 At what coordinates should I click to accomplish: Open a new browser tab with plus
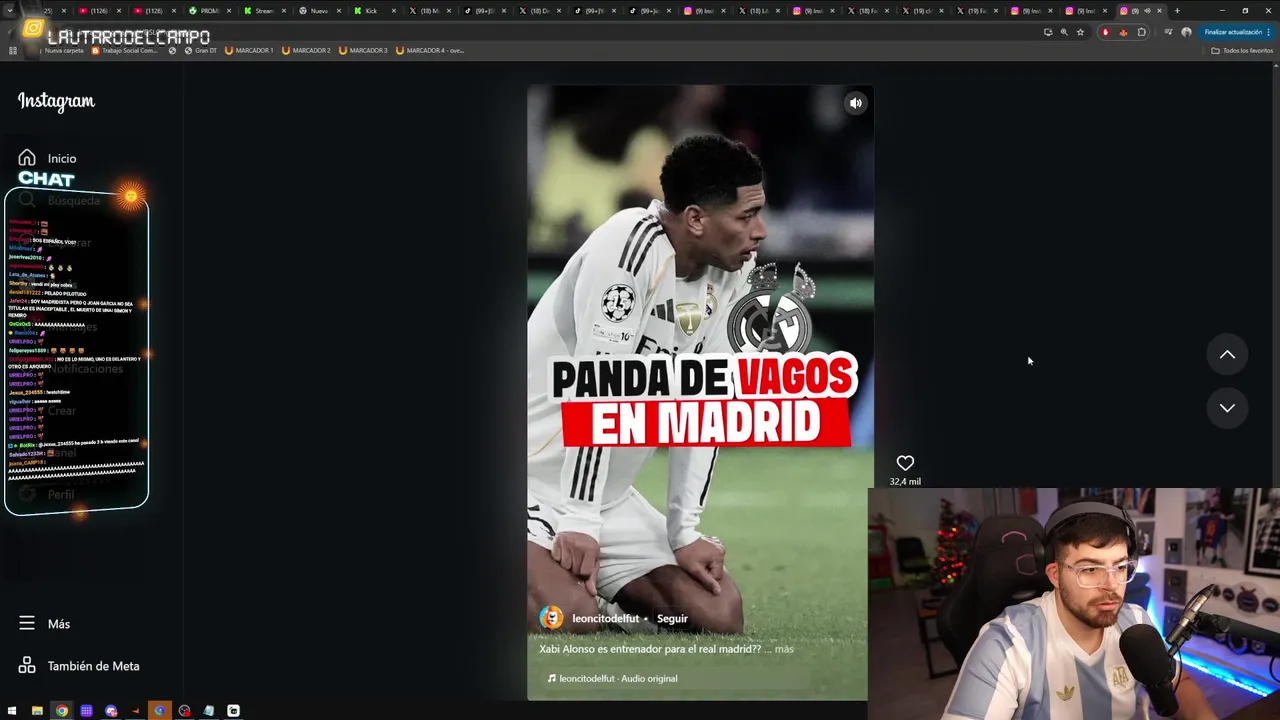click(1177, 11)
